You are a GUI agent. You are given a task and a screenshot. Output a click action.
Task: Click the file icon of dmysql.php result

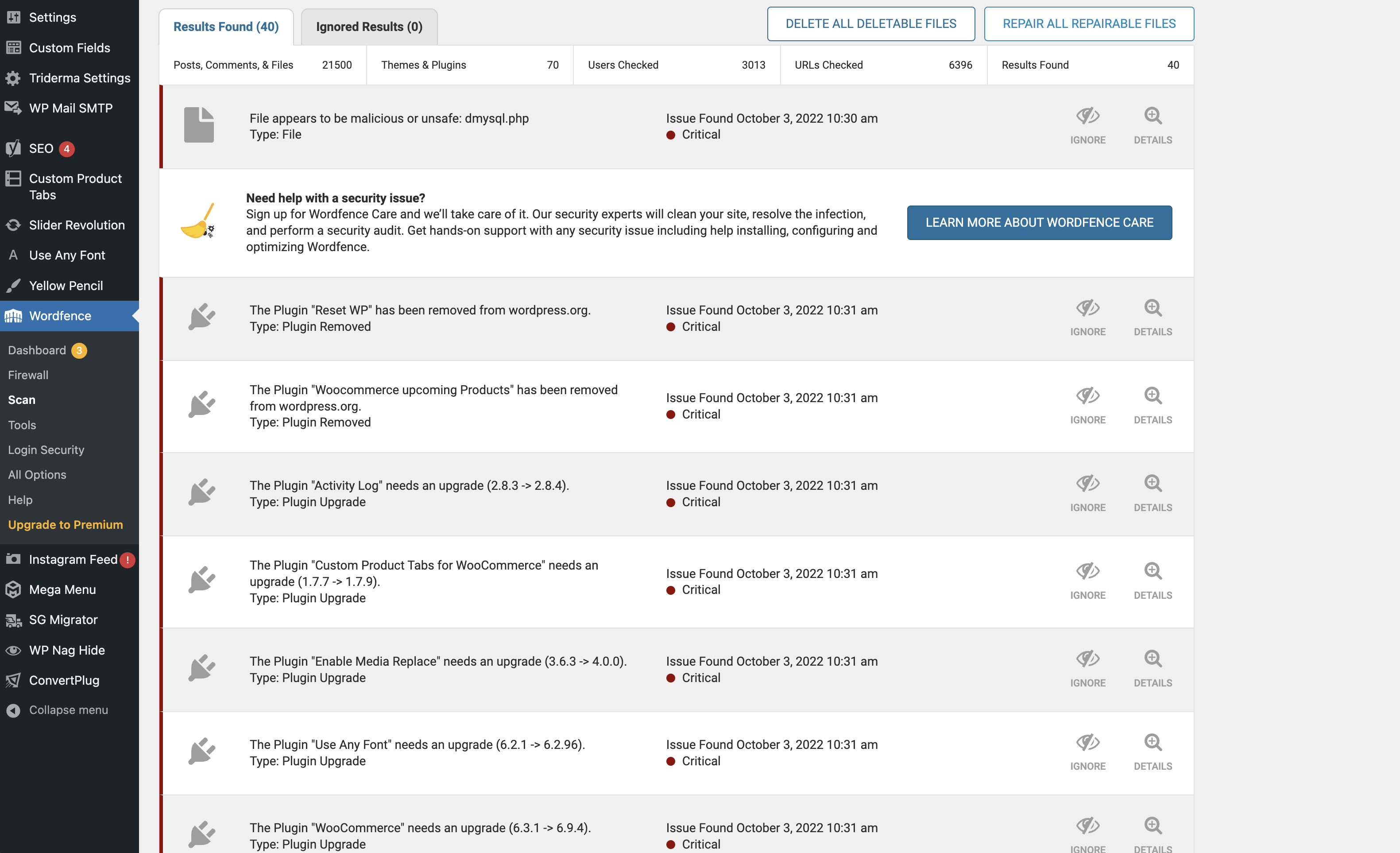pyautogui.click(x=199, y=124)
